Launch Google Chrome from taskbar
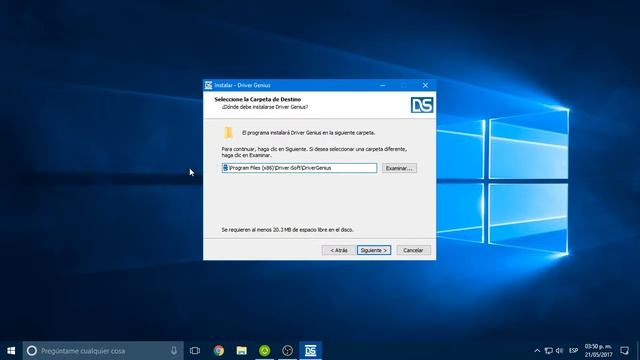Viewport: 640px width, 360px height. 219,351
